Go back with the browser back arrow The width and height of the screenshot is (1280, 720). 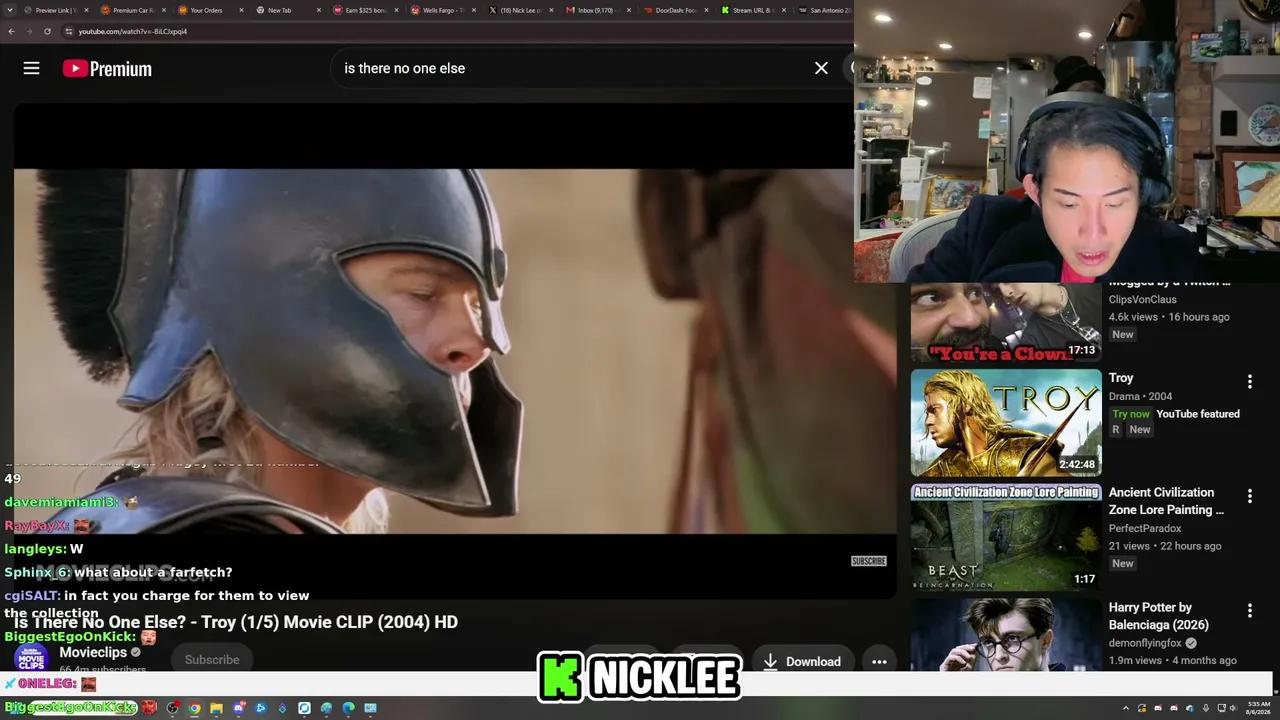11,31
